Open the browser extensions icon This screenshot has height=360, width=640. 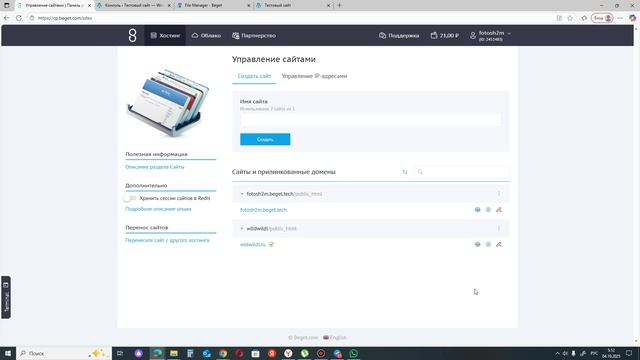pos(584,18)
